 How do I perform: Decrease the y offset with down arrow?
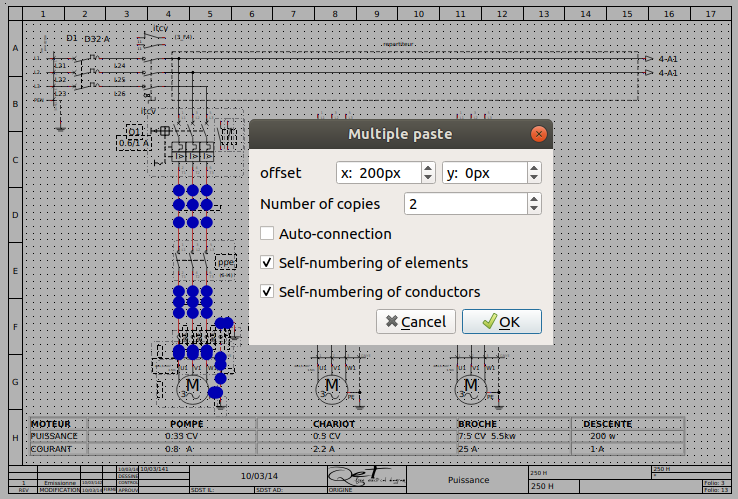(x=534, y=177)
